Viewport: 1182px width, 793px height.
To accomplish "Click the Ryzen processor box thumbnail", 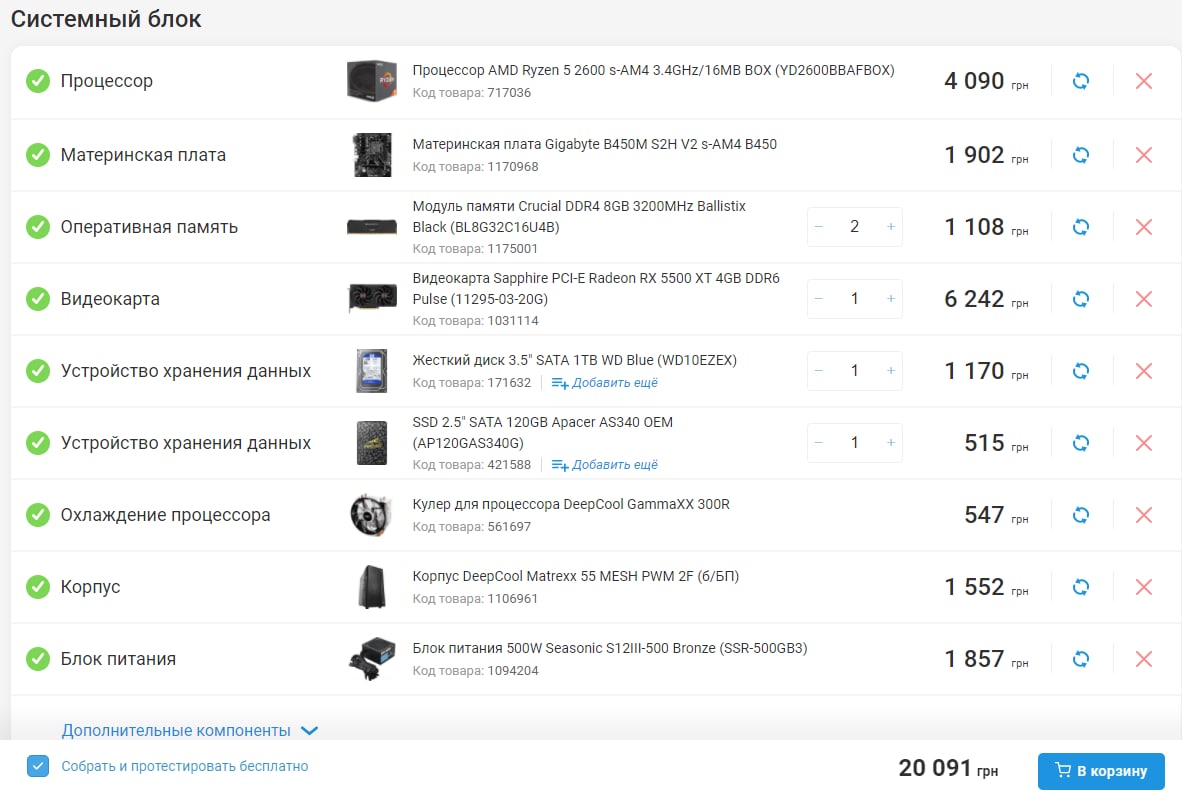I will (x=372, y=81).
